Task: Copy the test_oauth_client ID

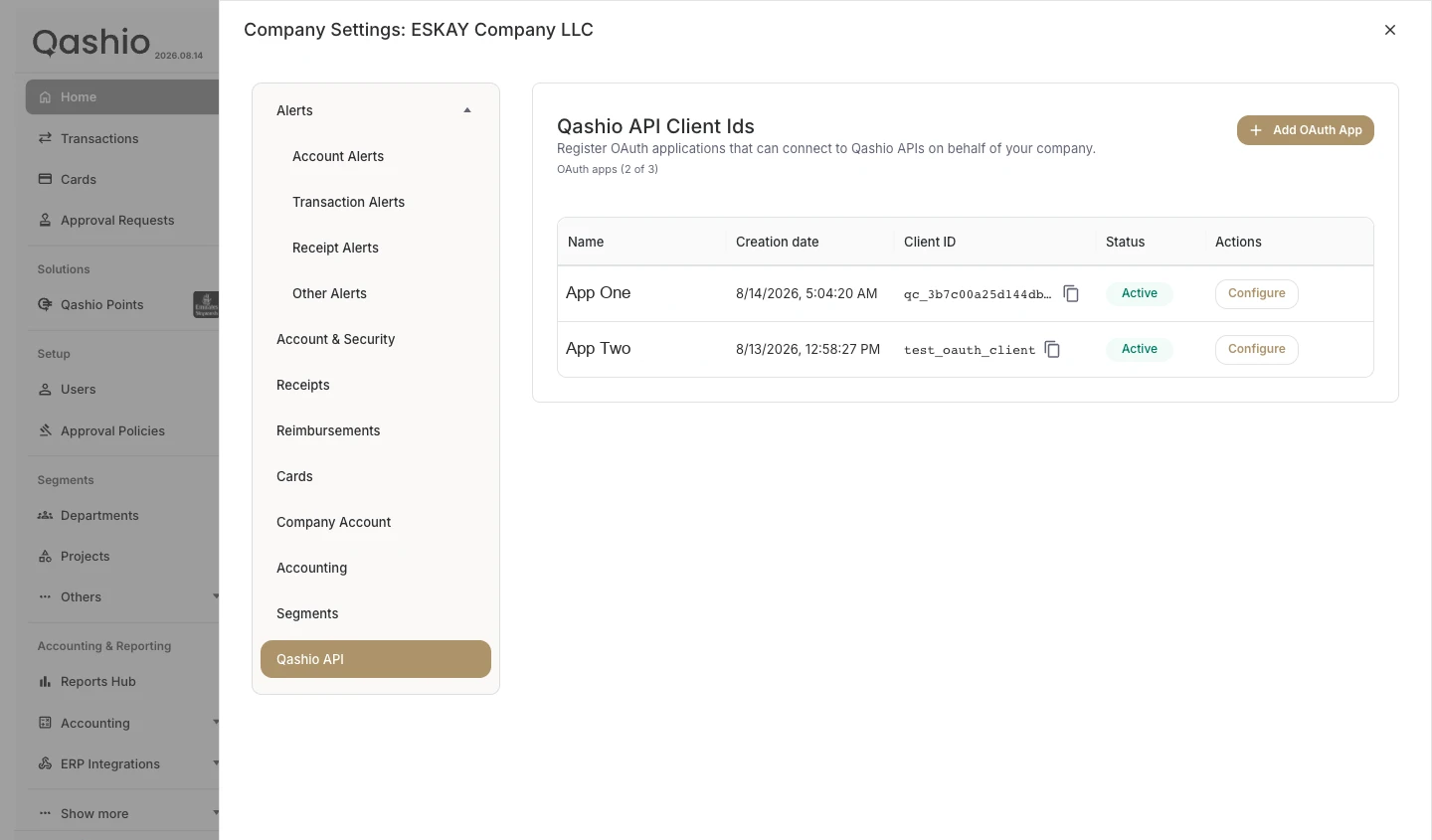Action: tap(1052, 349)
